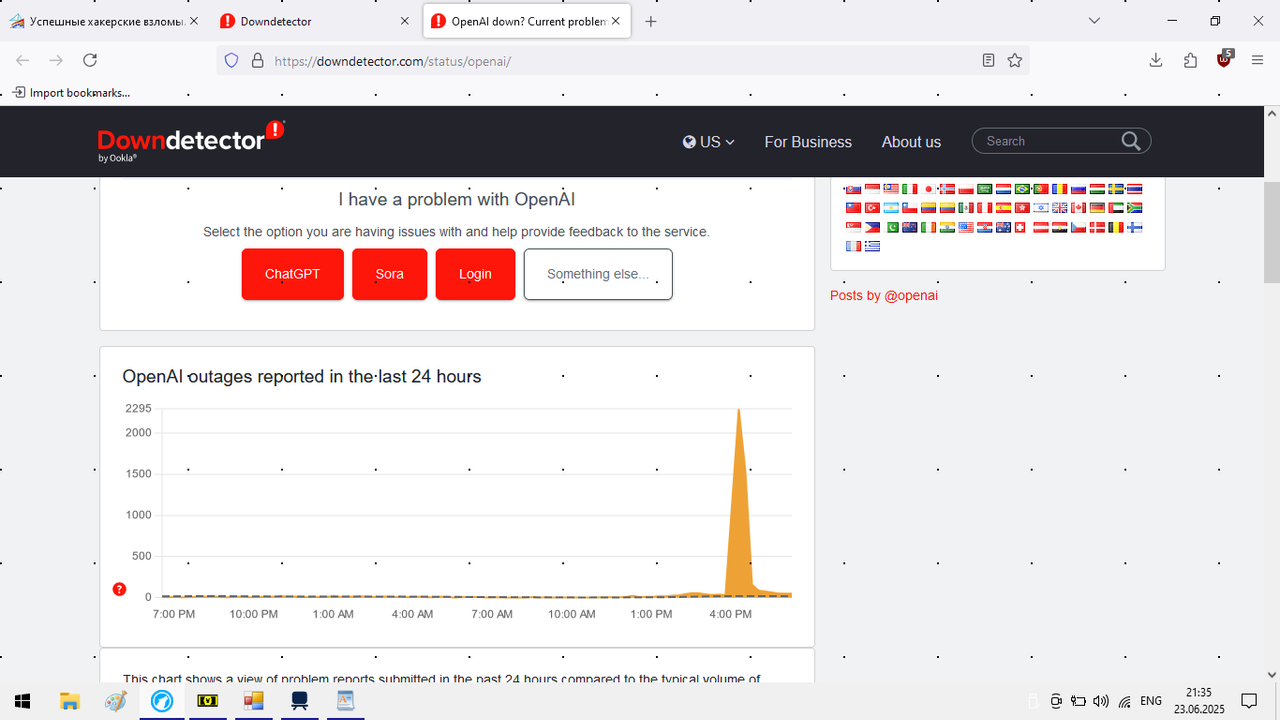This screenshot has height=720, width=1280.
Task: Click the site padlock icon
Action: (257, 60)
